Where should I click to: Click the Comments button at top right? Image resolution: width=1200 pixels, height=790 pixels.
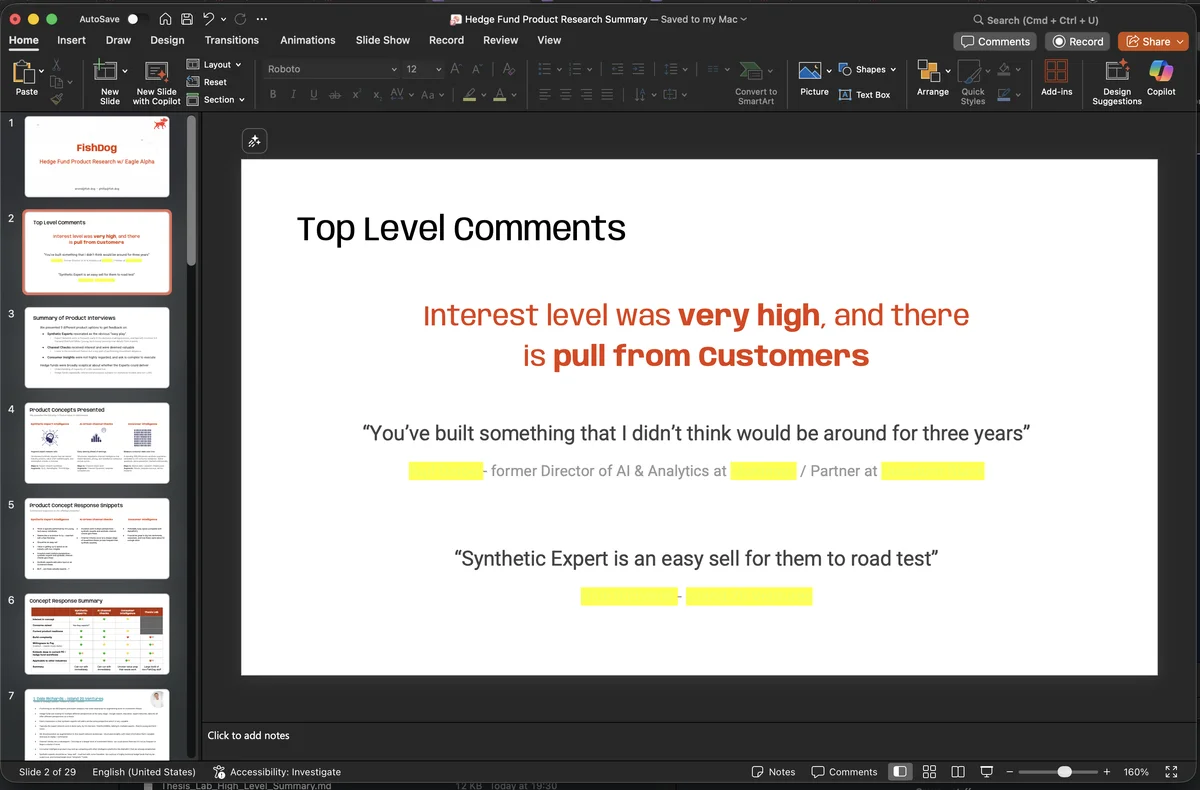click(995, 41)
